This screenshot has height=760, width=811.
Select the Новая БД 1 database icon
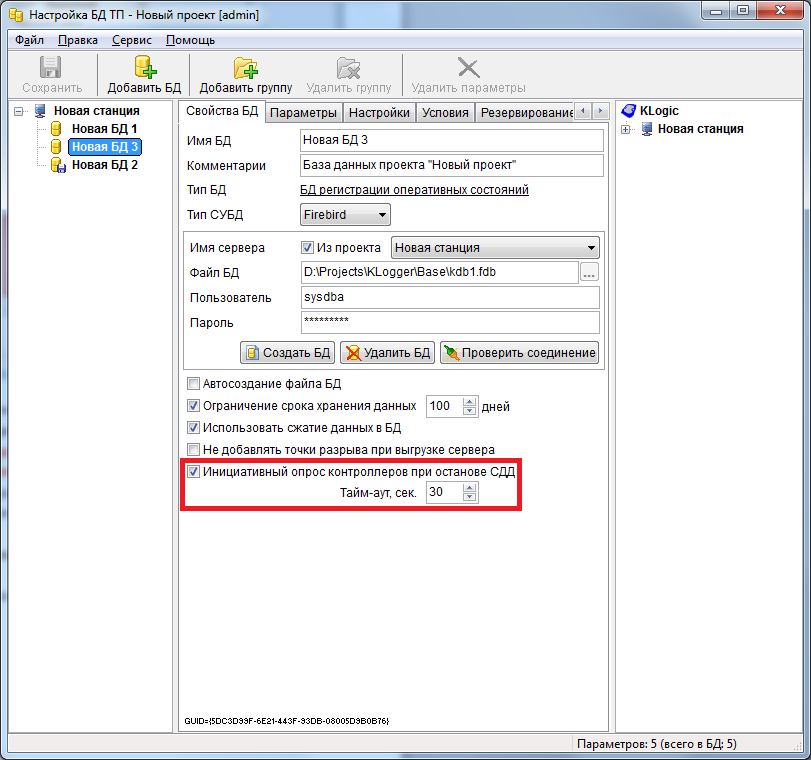(57, 129)
